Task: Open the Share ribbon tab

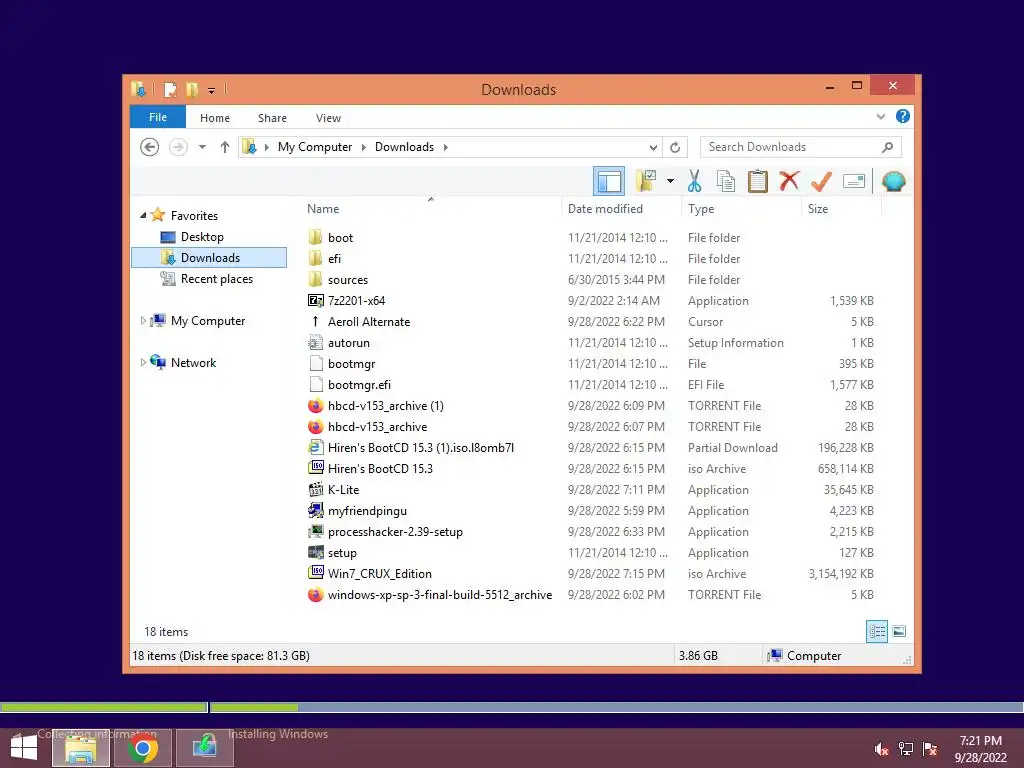Action: [272, 118]
